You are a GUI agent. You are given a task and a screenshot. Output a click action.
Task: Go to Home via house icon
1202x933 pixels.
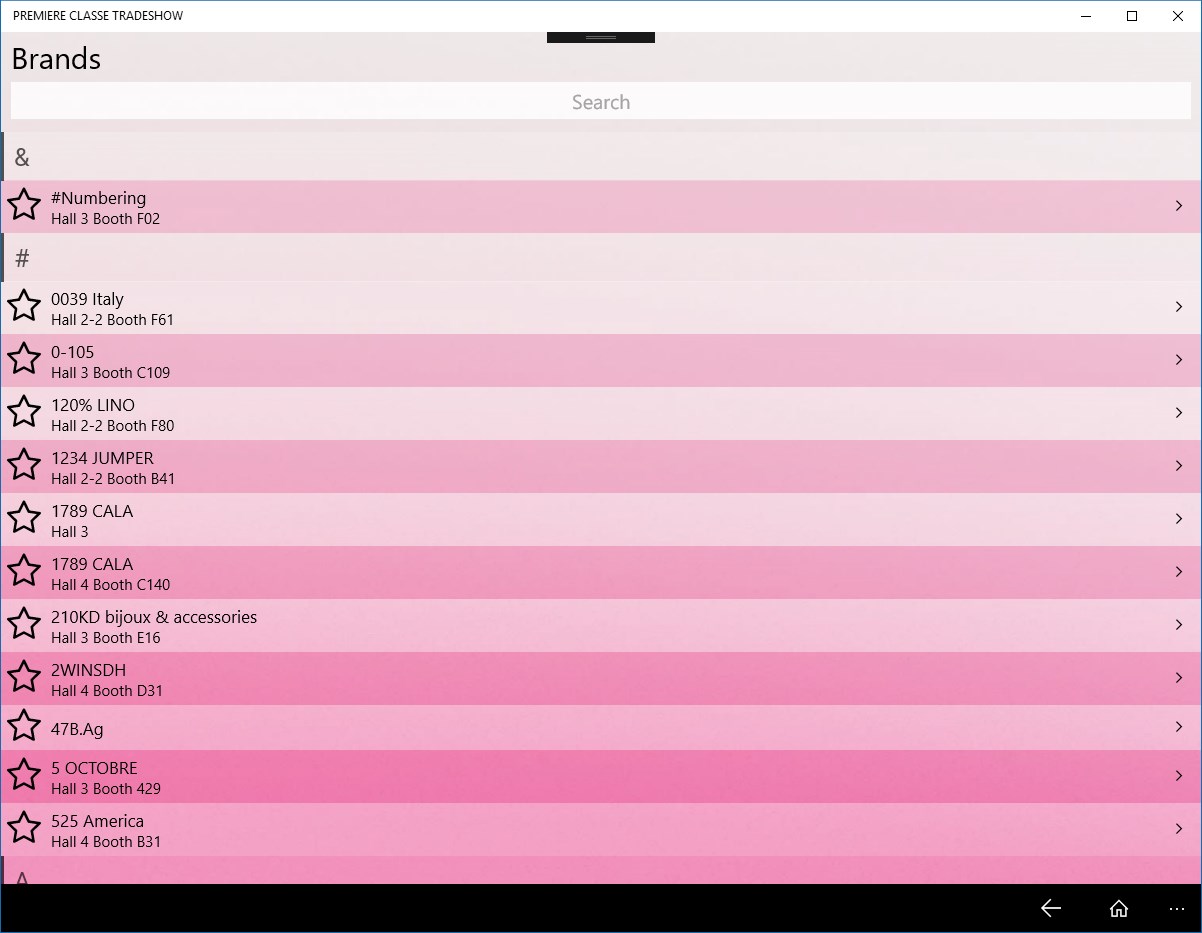point(1119,908)
